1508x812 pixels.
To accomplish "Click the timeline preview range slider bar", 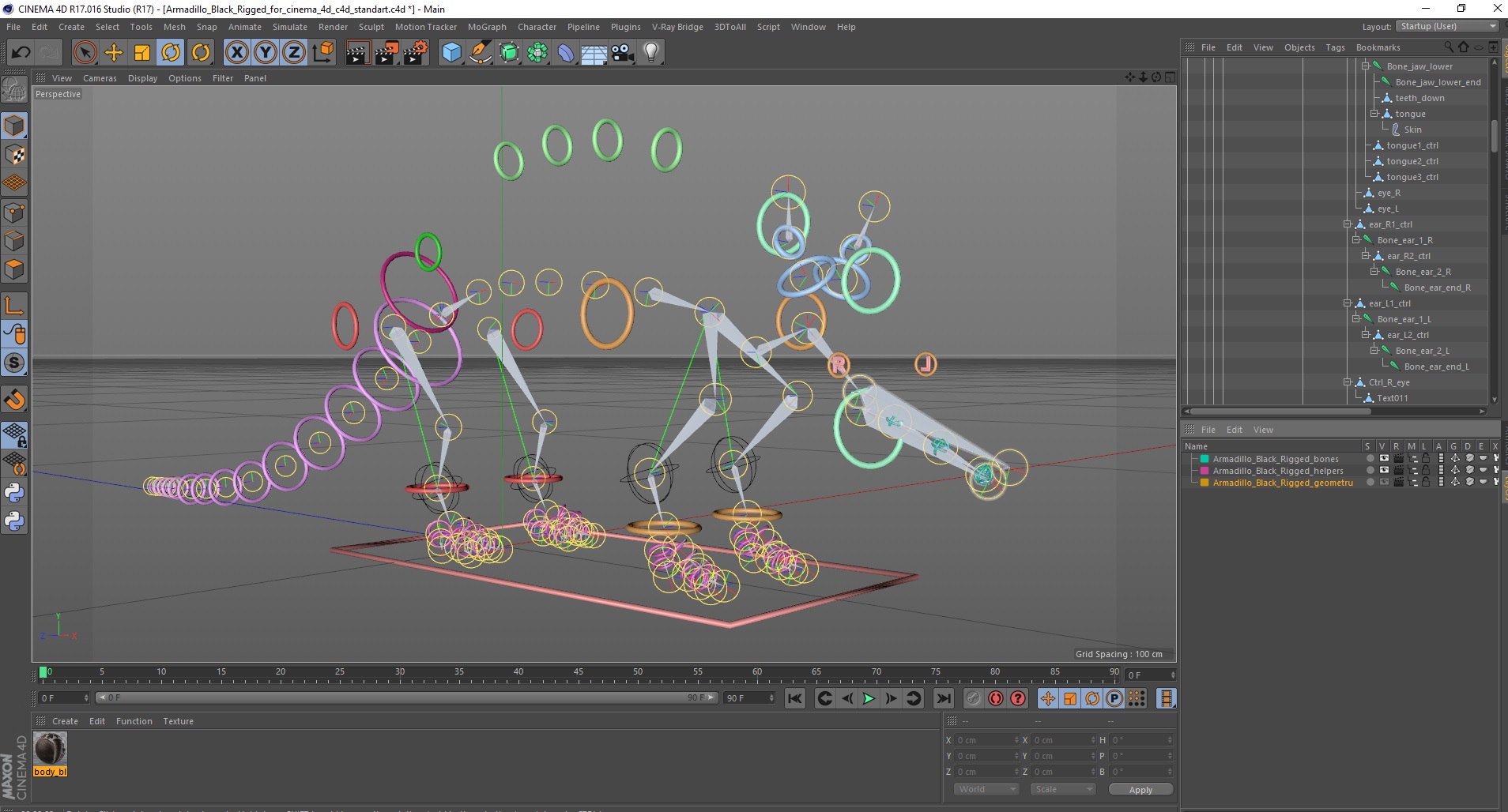I will [x=406, y=697].
